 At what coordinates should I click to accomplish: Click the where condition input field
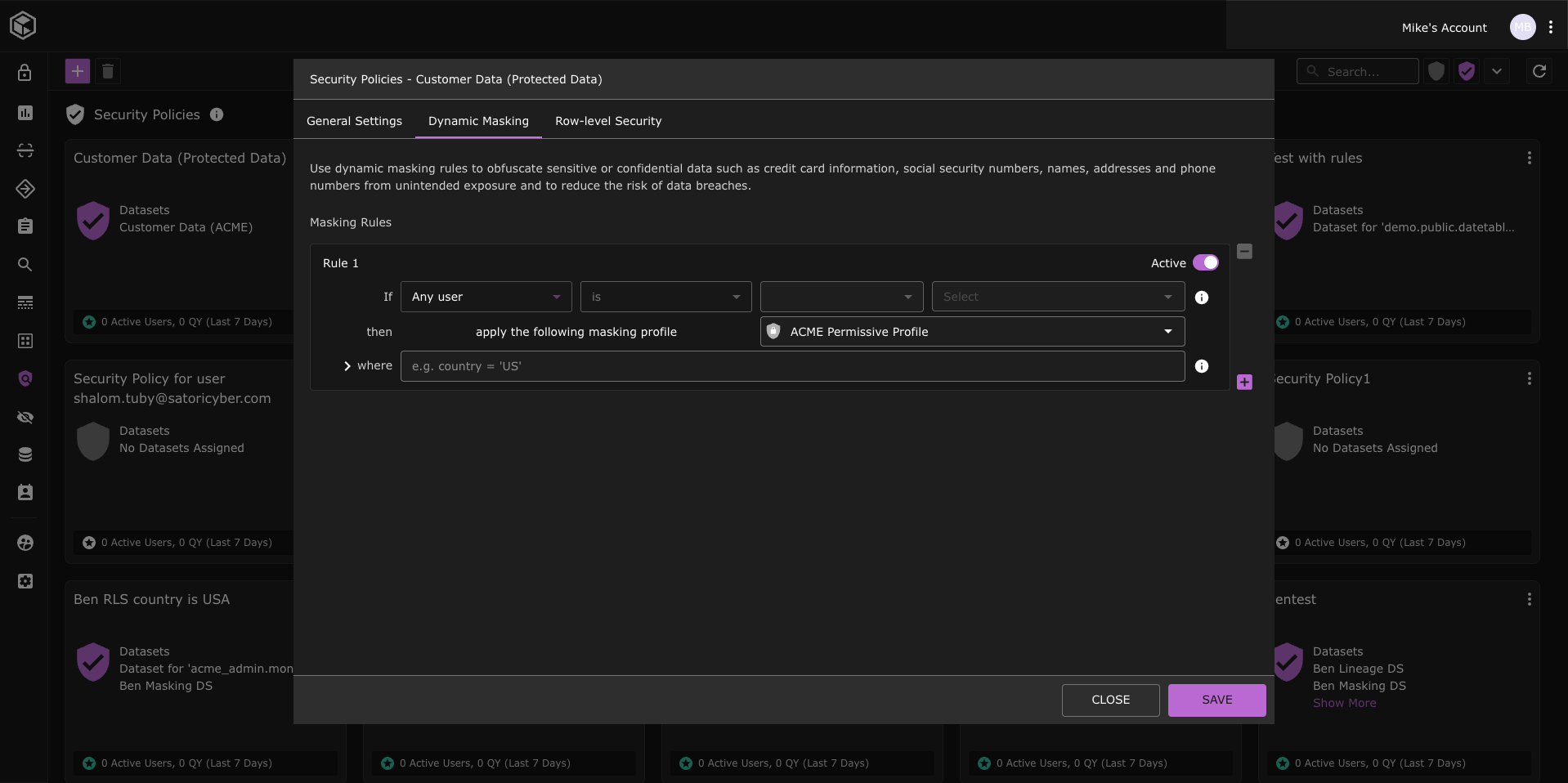pyautogui.click(x=791, y=366)
